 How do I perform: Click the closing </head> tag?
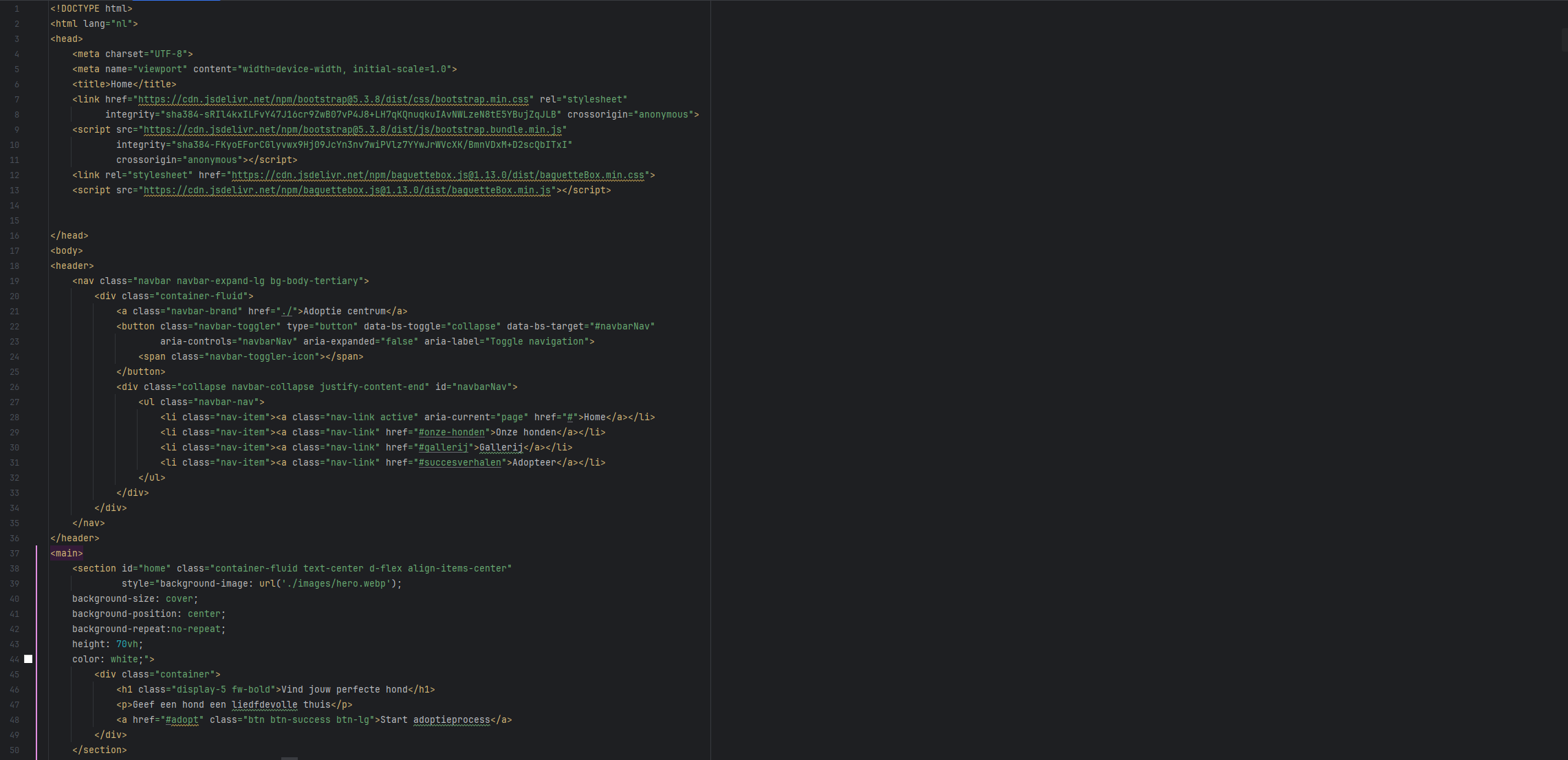click(x=69, y=236)
